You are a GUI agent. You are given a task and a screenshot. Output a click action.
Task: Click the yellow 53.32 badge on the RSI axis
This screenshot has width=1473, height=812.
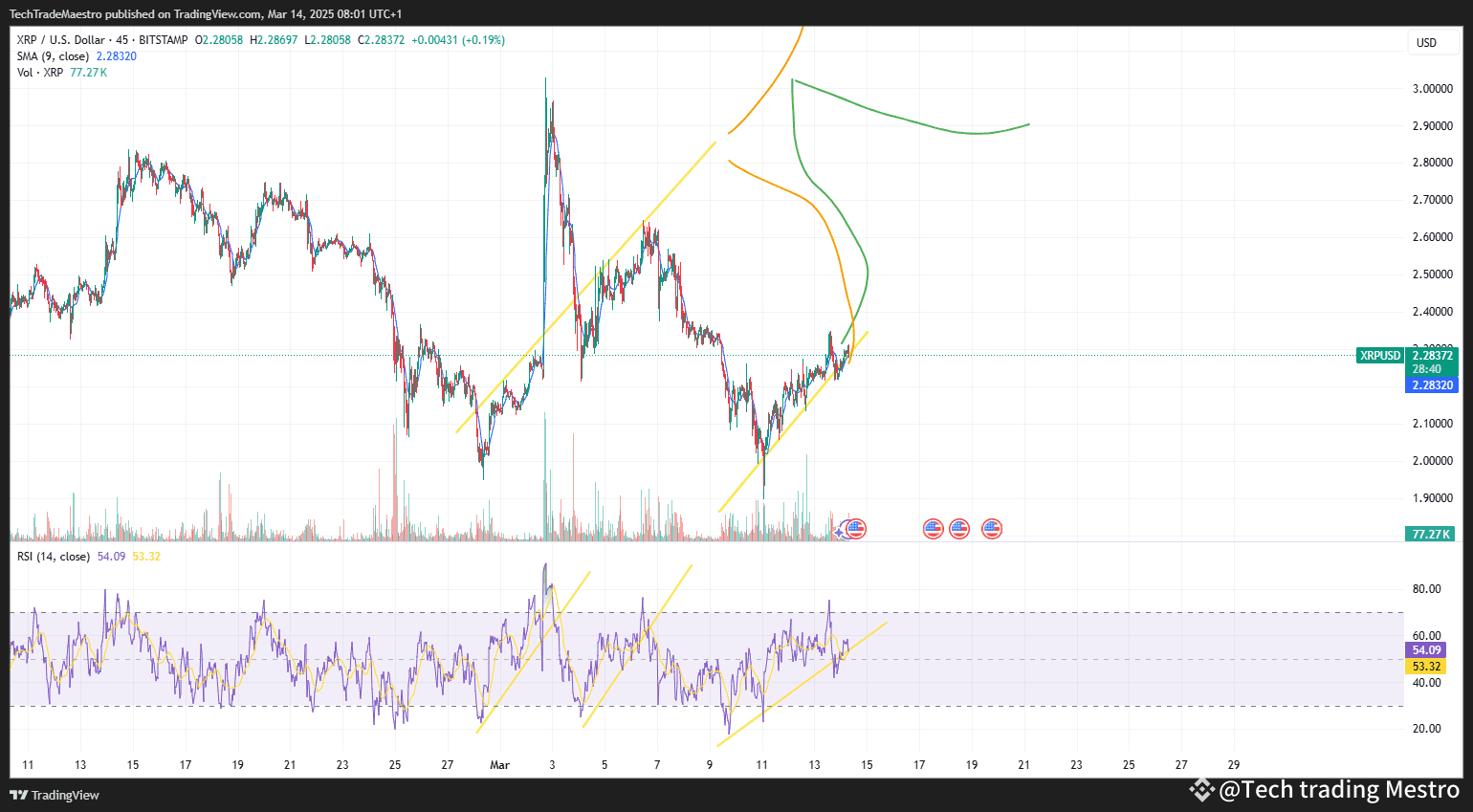point(1426,667)
